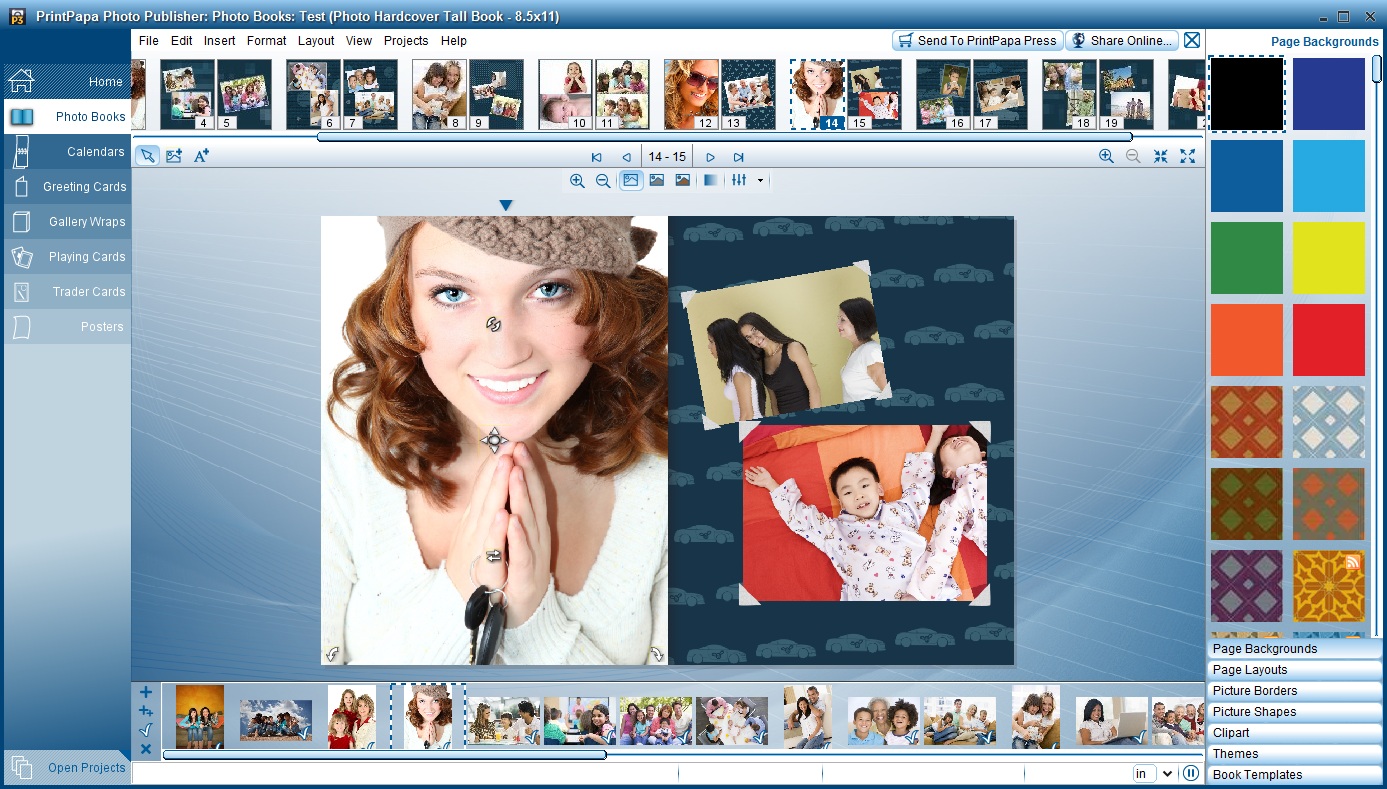Open the Format menu
Image resolution: width=1387 pixels, height=789 pixels.
pos(267,41)
